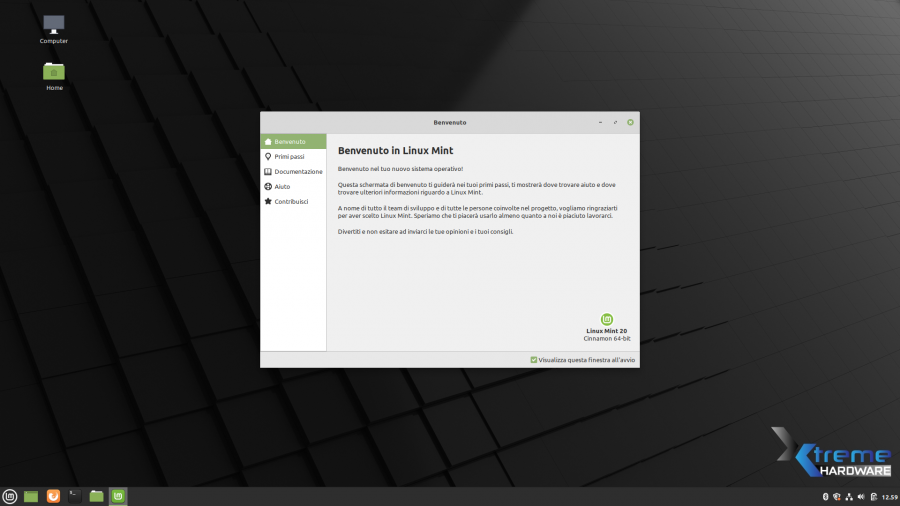Viewport: 900px width, 506px height.
Task: Click the volume speaker tray icon
Action: tap(861, 497)
